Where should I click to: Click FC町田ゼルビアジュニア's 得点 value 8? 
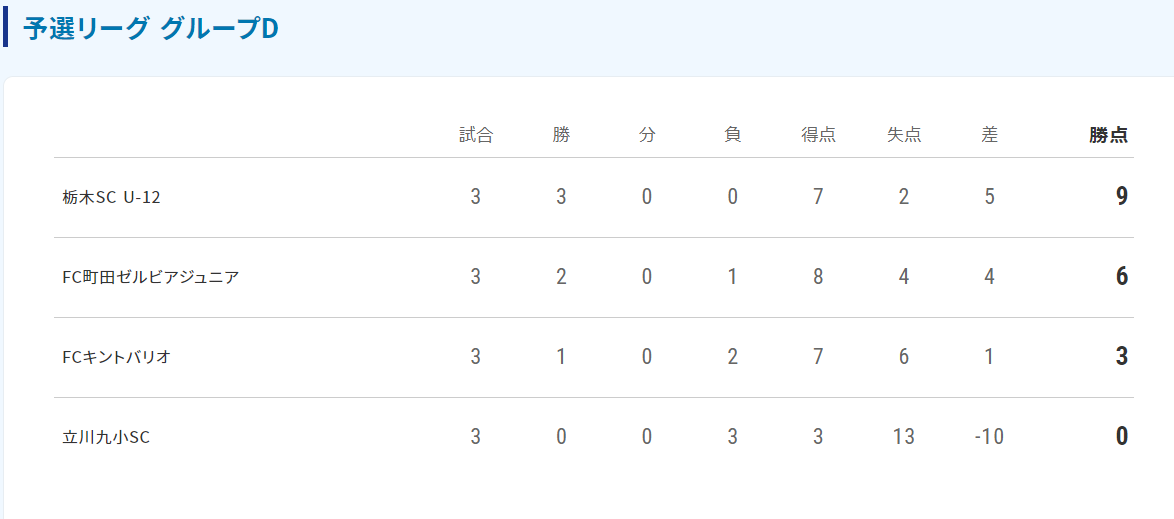[818, 277]
